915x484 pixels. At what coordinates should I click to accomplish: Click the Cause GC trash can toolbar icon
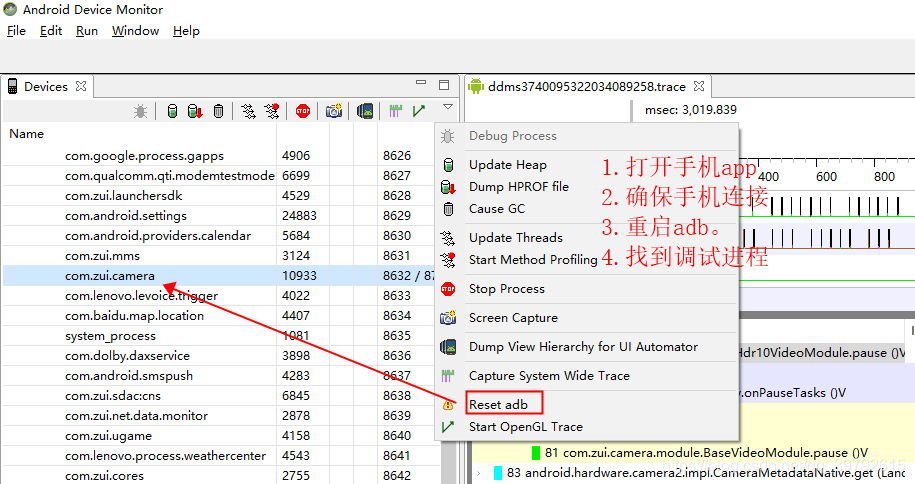(x=218, y=111)
